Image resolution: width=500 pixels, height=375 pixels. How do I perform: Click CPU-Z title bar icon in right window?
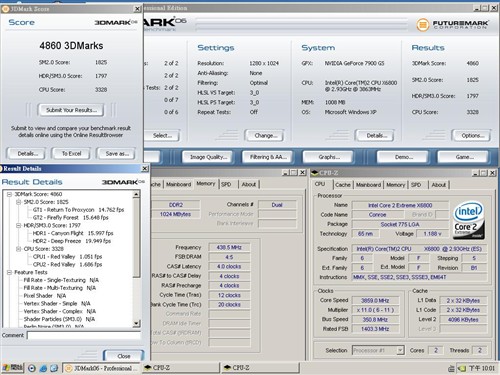tap(315, 173)
